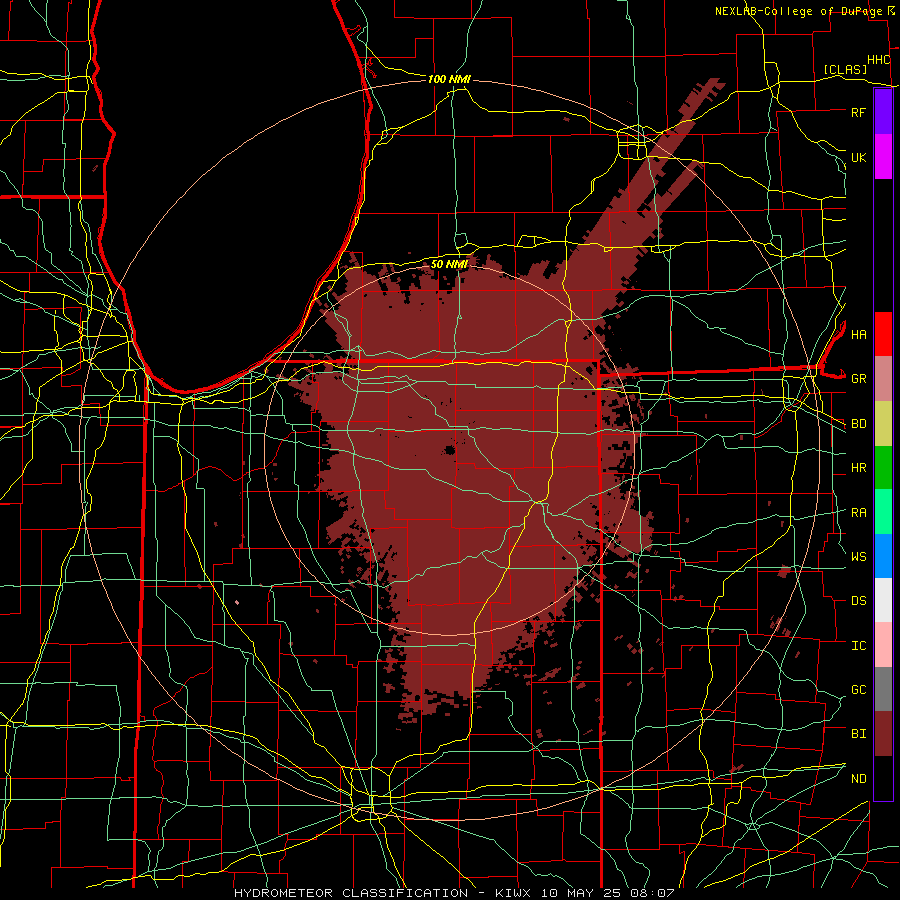Image resolution: width=900 pixels, height=900 pixels.
Task: Click the 100 NMI range ring label
Action: coord(449,79)
